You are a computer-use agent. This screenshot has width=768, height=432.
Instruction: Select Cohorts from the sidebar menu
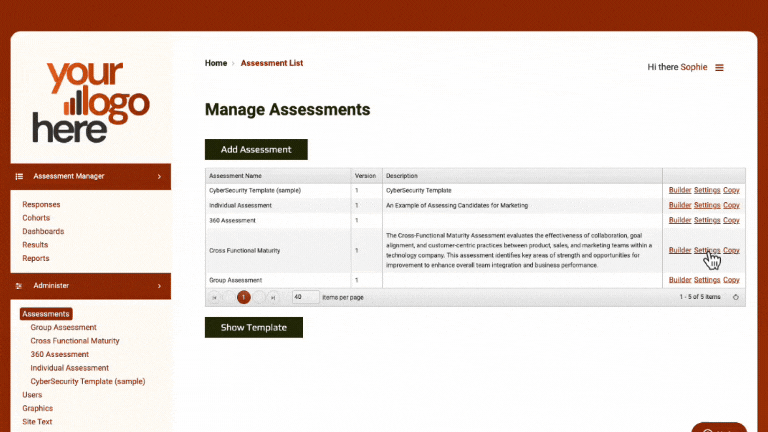coord(36,218)
